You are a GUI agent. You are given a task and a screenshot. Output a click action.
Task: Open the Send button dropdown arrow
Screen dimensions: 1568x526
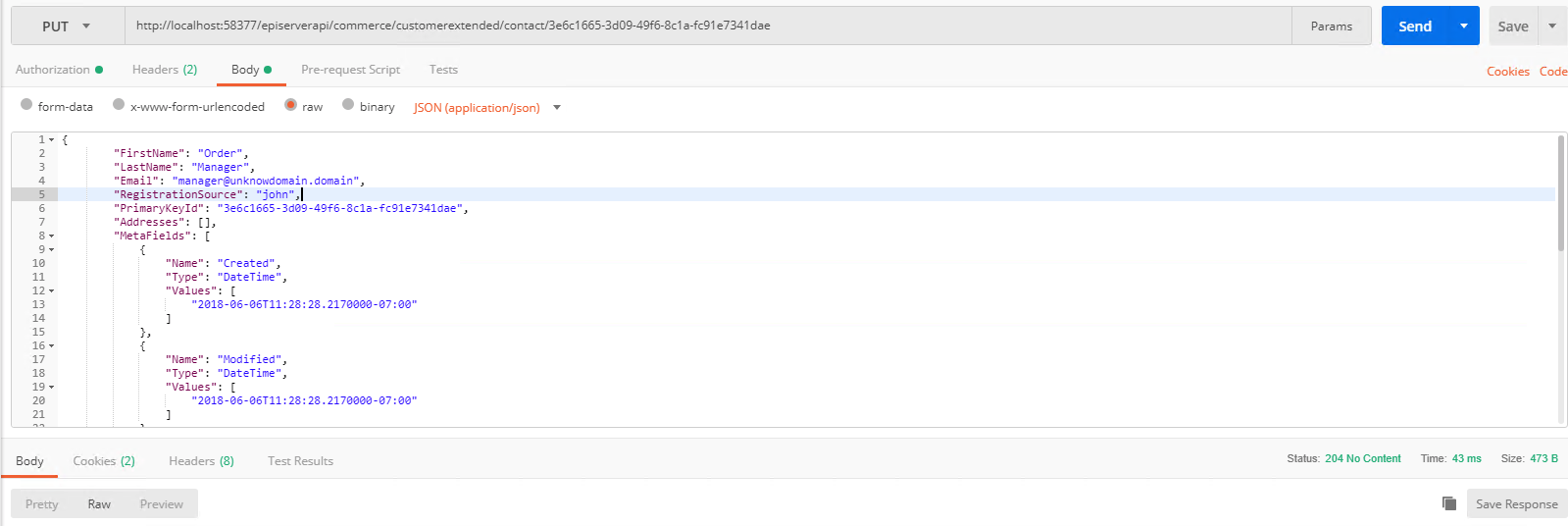tap(1463, 26)
